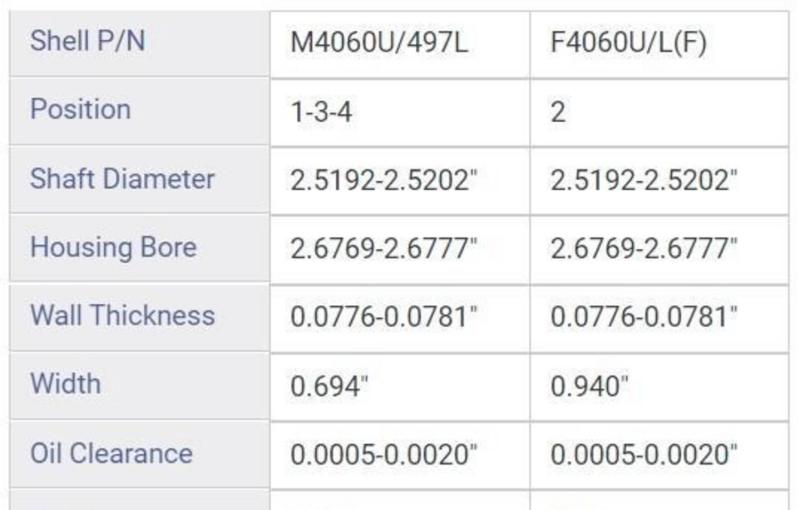This screenshot has height=510, width=800.
Task: Select Shaft Diameter value for F4060U/L(F)
Action: [x=644, y=181]
